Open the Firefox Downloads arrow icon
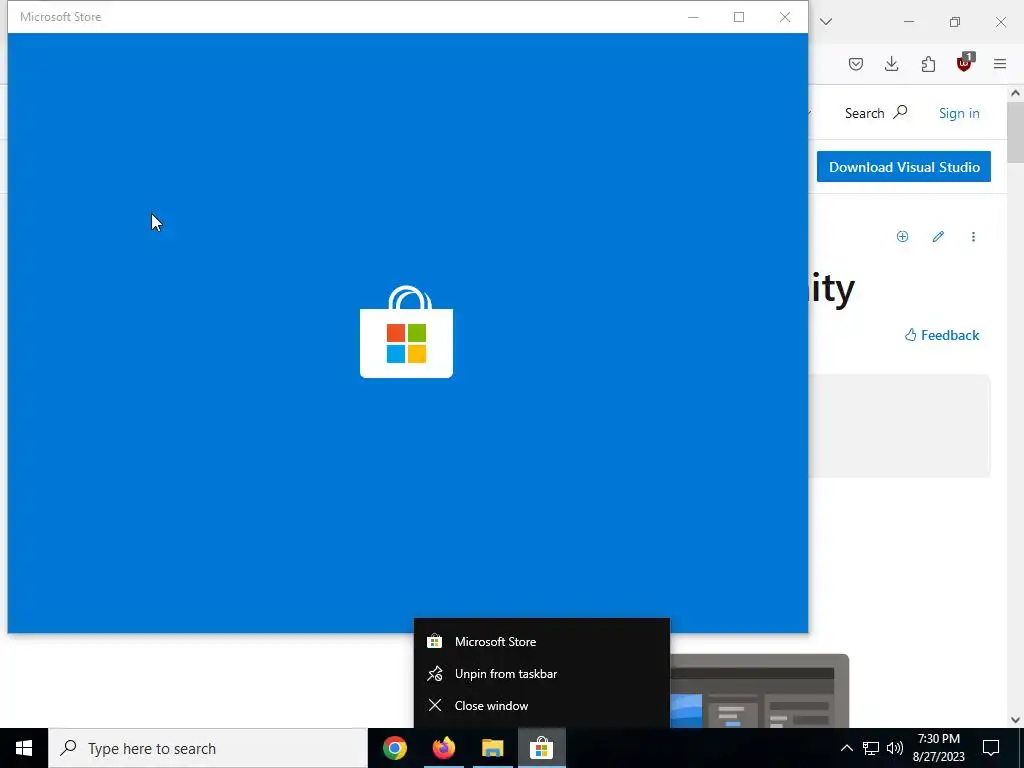This screenshot has width=1024, height=768. click(x=891, y=63)
